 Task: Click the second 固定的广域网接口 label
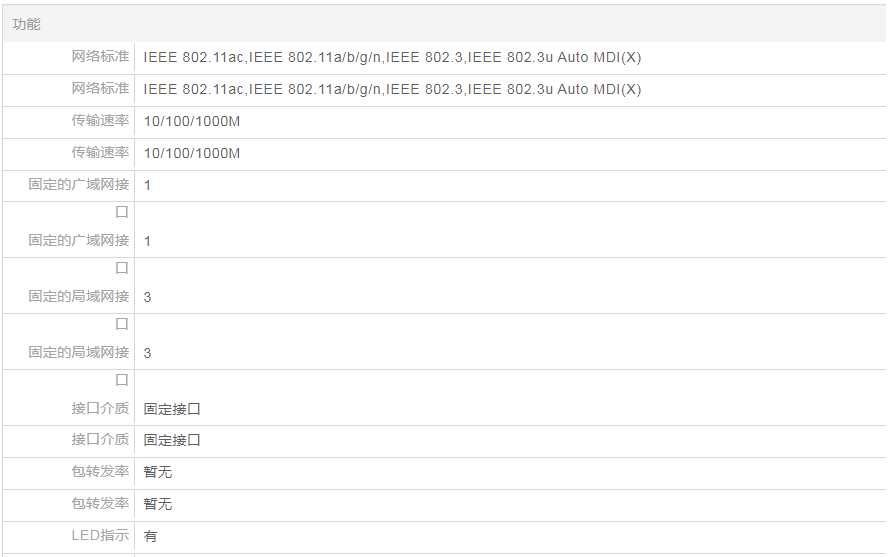click(x=79, y=241)
